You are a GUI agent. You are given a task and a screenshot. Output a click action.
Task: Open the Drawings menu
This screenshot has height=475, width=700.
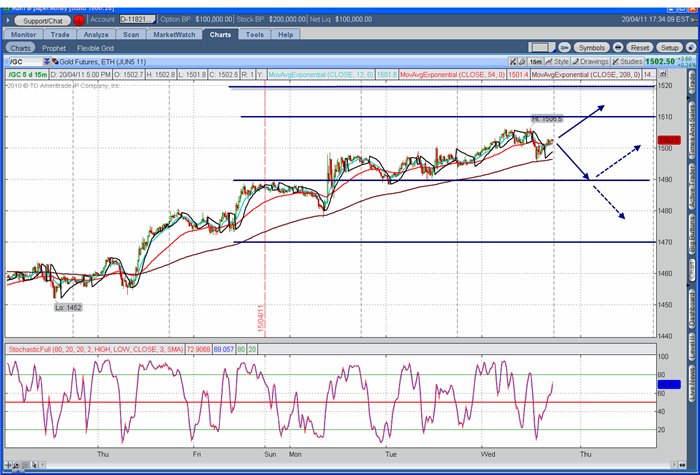tap(590, 62)
